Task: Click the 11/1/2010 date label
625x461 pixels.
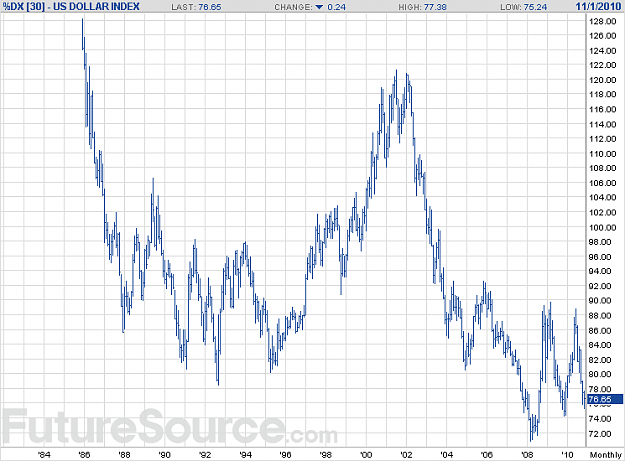Action: pyautogui.click(x=598, y=6)
